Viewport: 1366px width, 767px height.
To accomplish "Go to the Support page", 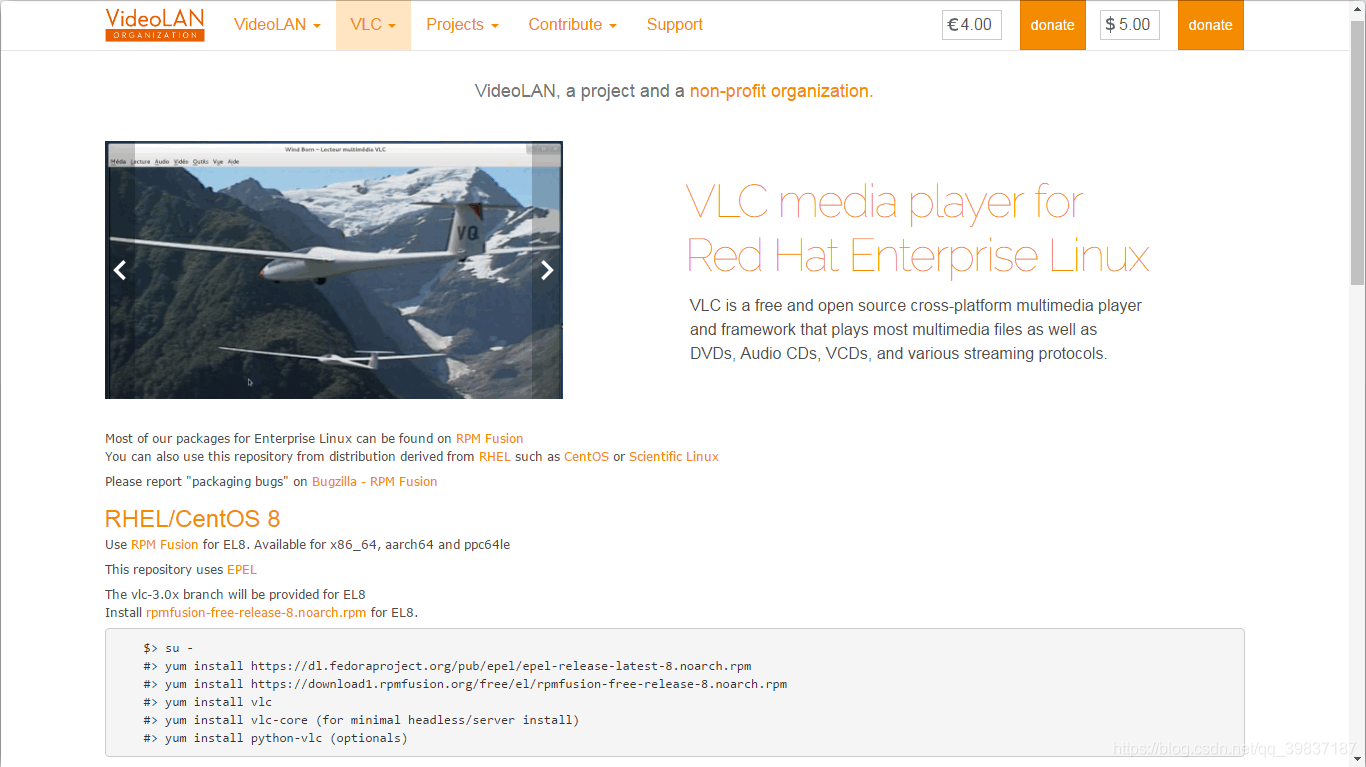I will [674, 25].
